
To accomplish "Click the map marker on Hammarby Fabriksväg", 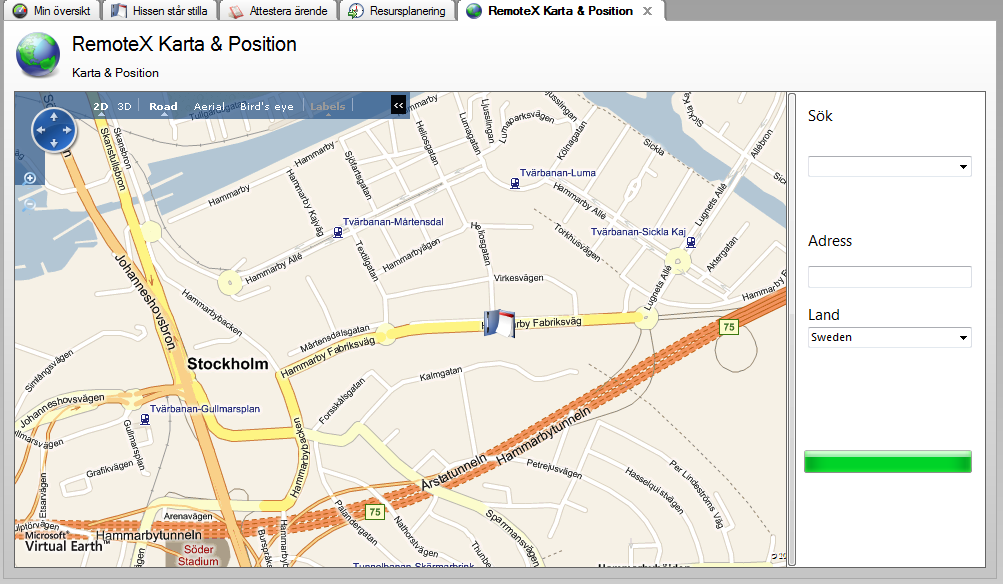I will [x=499, y=323].
